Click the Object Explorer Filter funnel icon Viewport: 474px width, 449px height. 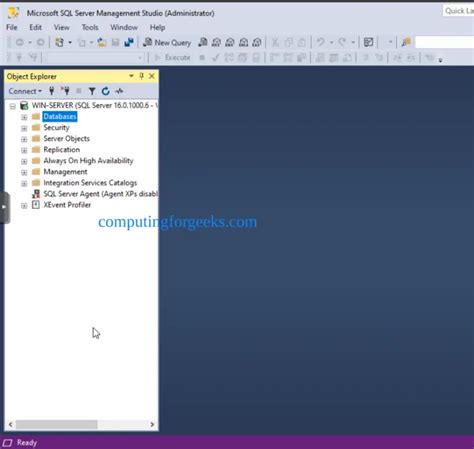pyautogui.click(x=92, y=91)
